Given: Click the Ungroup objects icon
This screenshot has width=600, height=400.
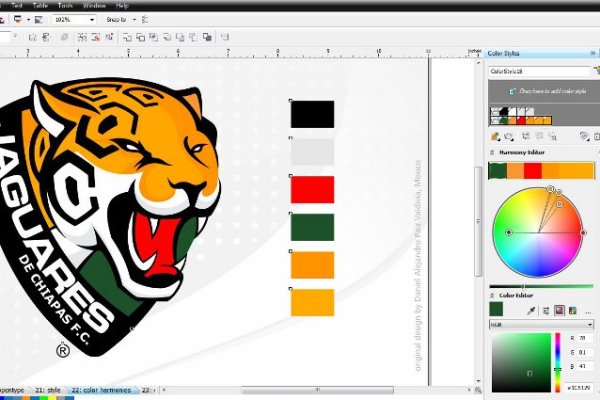Looking at the screenshot, I should [x=96, y=37].
